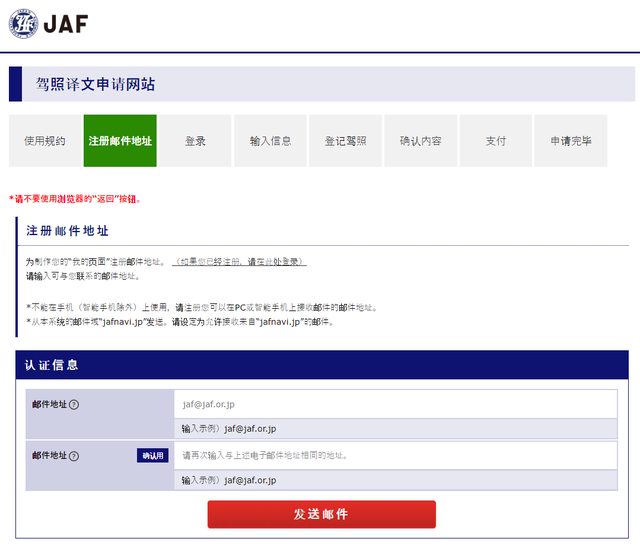
Task: Select the 确认内容 step tab
Action: [x=420, y=141]
